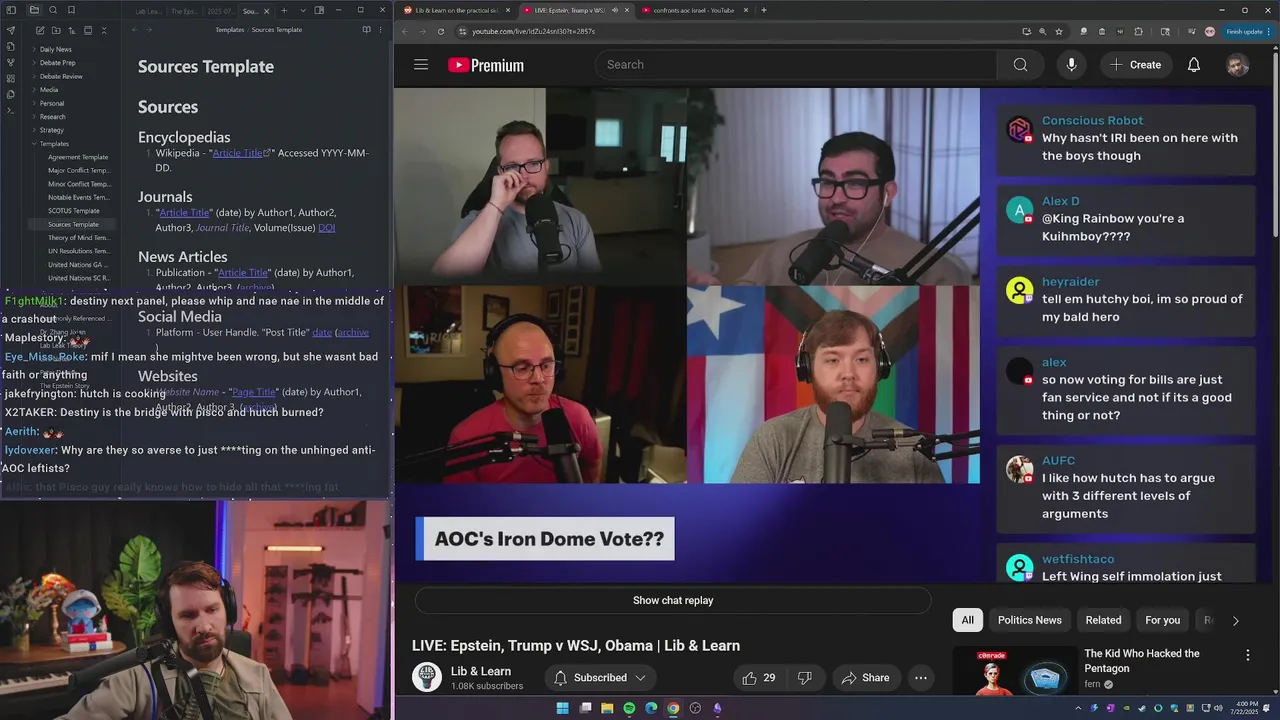Click Show chat replay button
Image resolution: width=1280 pixels, height=720 pixels.
pos(673,601)
